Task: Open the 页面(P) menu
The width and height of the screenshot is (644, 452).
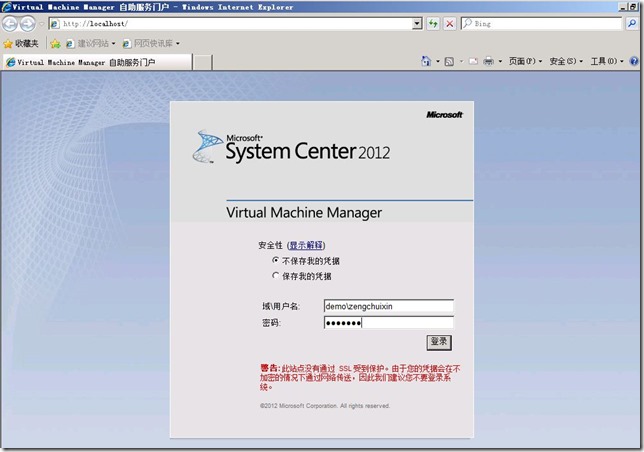Action: tap(525, 61)
